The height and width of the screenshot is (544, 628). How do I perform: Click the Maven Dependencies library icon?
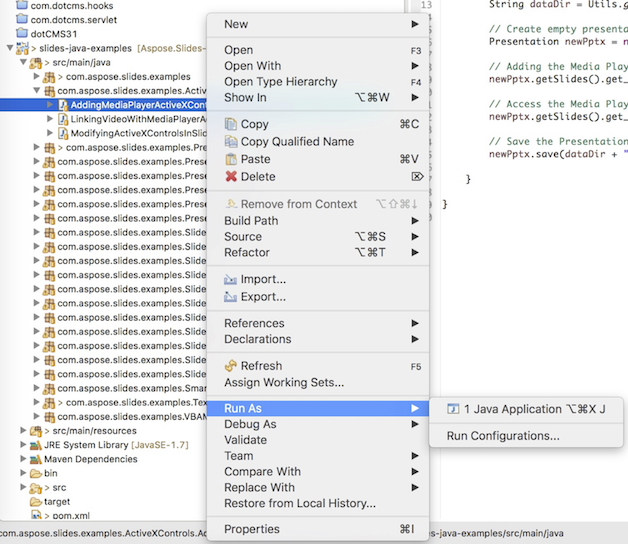pos(36,459)
